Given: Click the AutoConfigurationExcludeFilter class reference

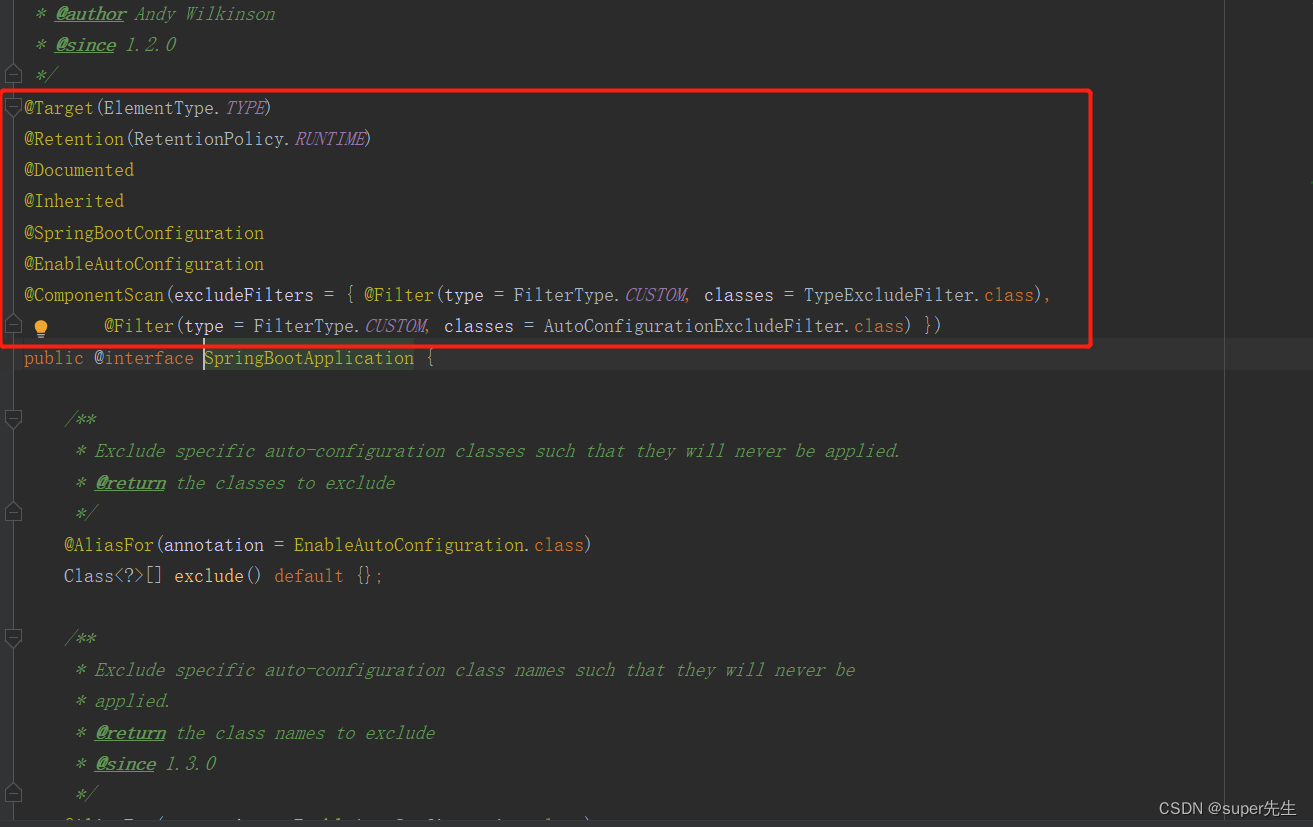Looking at the screenshot, I should tap(694, 326).
